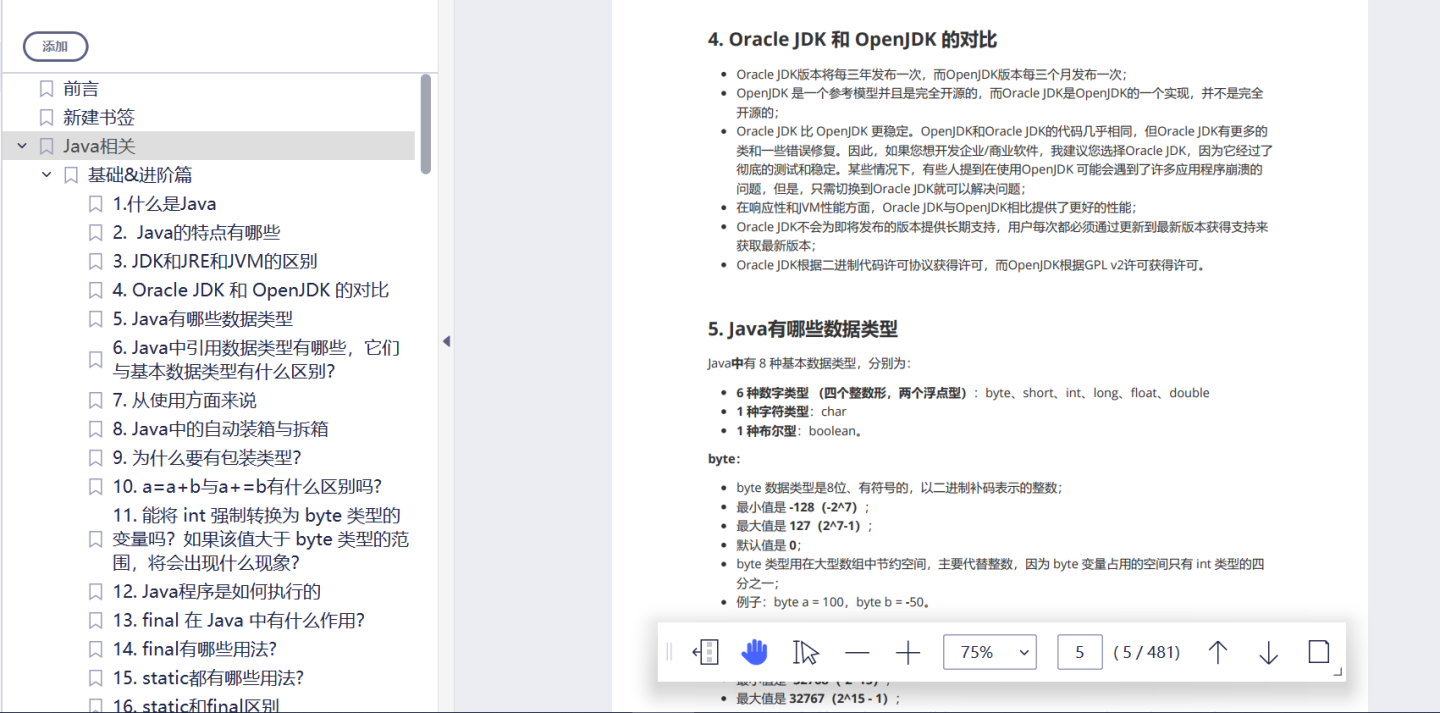Click the page number input showing 5

tap(1079, 651)
